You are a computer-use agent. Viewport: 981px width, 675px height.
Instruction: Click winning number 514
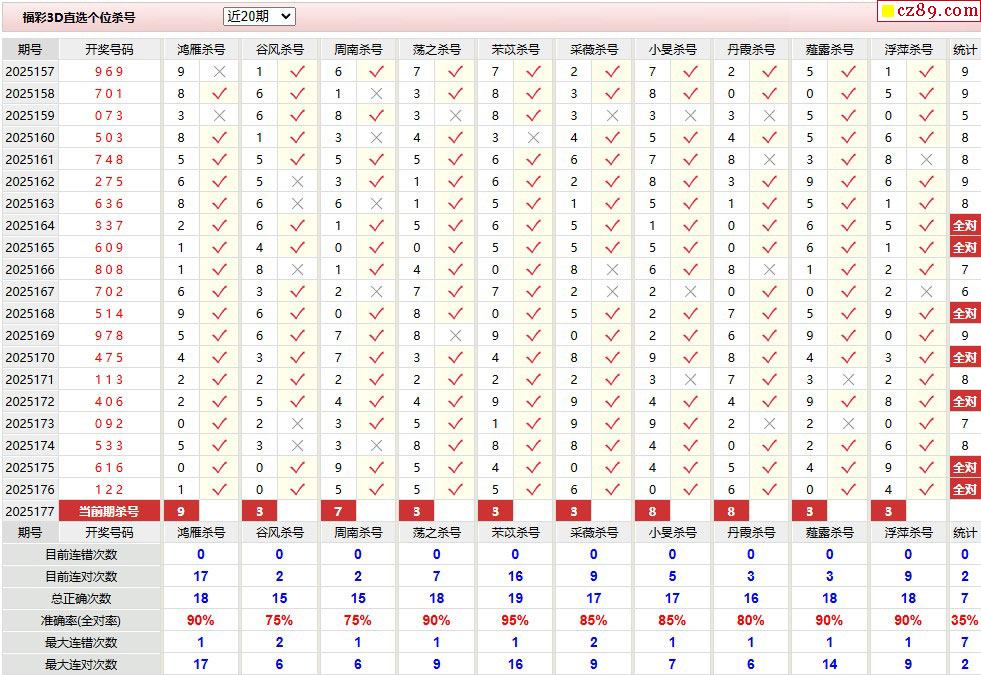pyautogui.click(x=109, y=313)
